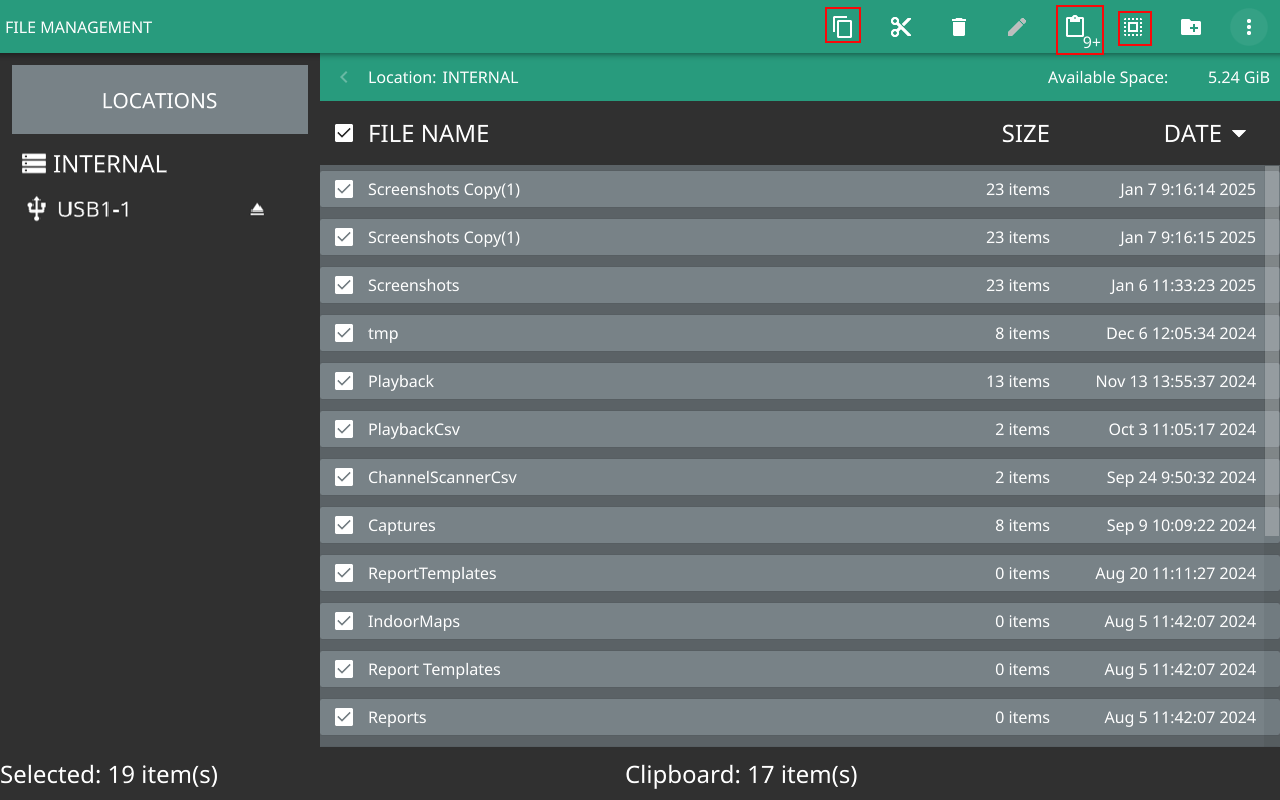1280x800 pixels.
Task: Click the LOCATIONS header button
Action: [160, 100]
